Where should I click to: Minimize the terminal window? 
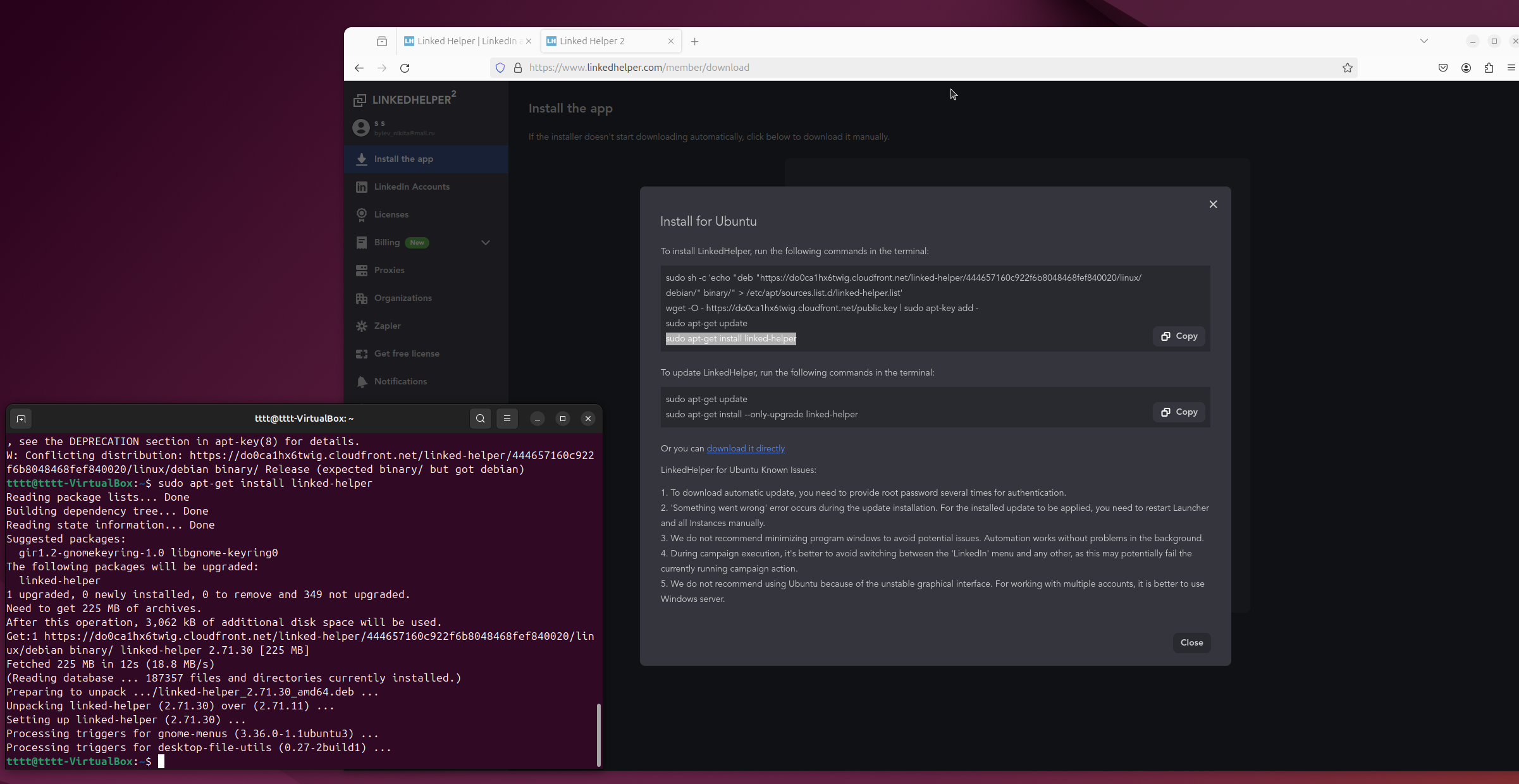click(538, 419)
